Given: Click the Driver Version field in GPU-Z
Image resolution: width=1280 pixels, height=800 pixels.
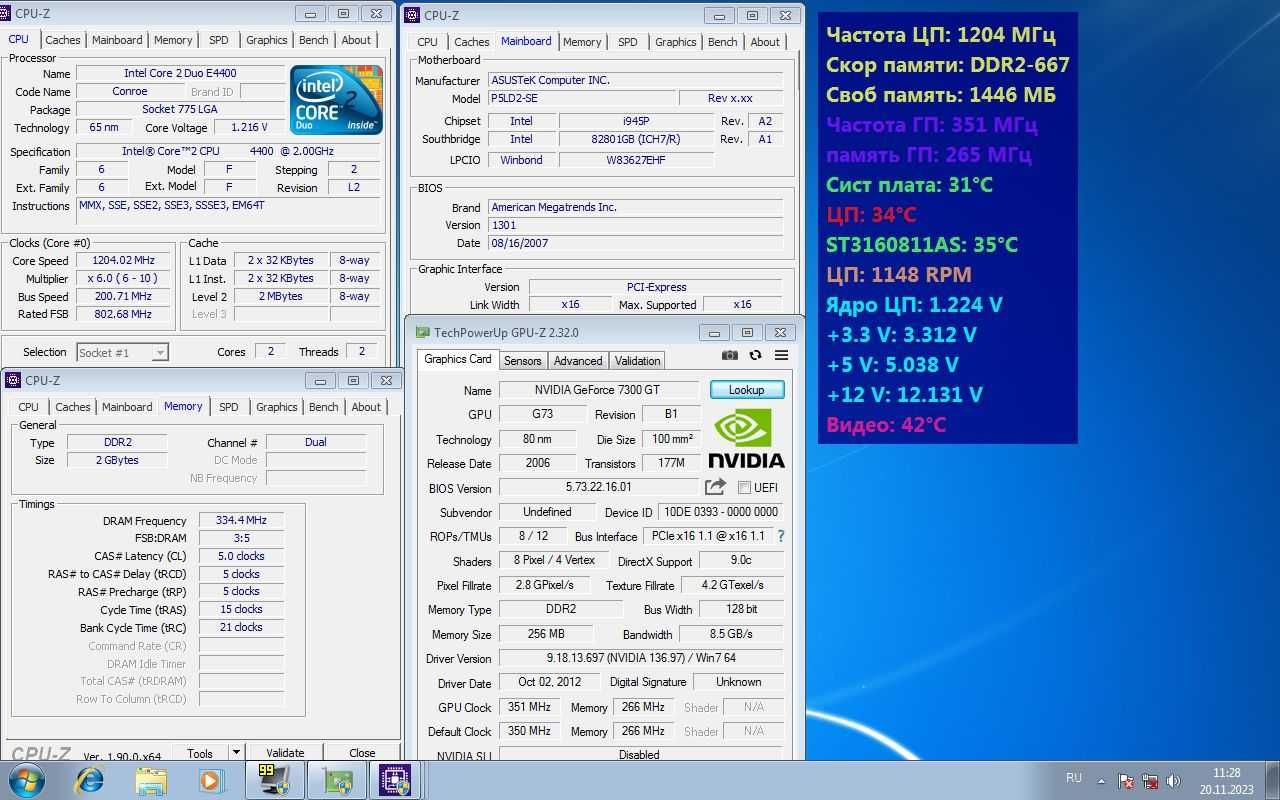Looking at the screenshot, I should click(640, 658).
